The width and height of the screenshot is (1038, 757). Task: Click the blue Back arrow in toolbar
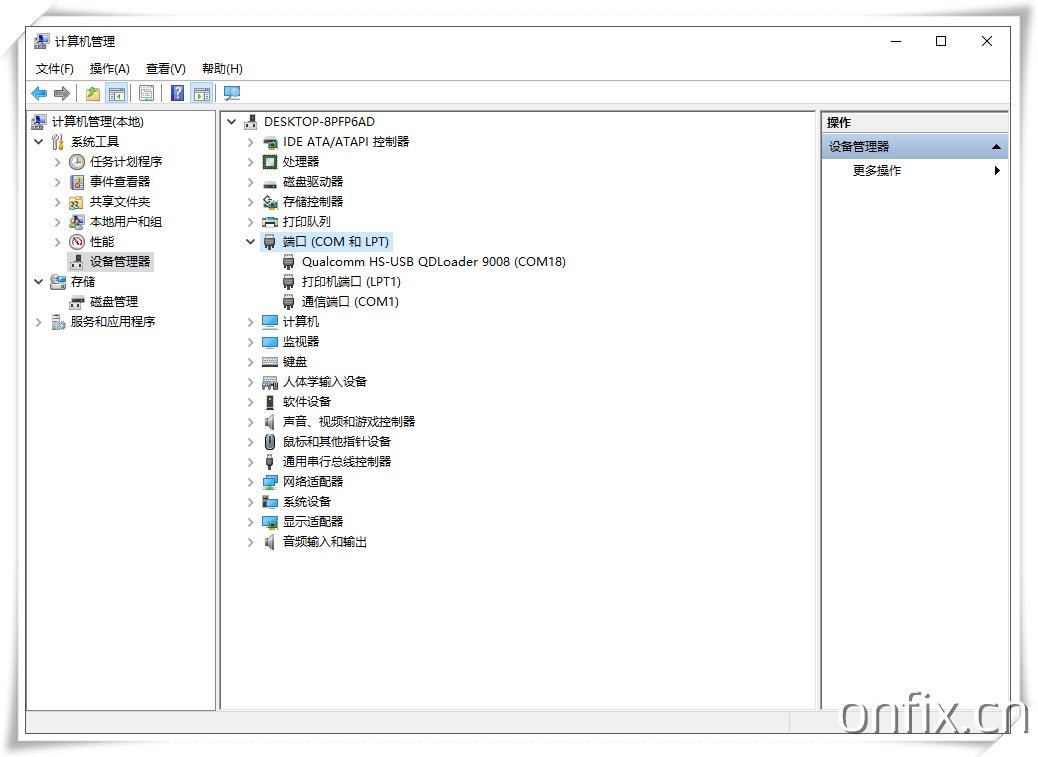coord(39,93)
